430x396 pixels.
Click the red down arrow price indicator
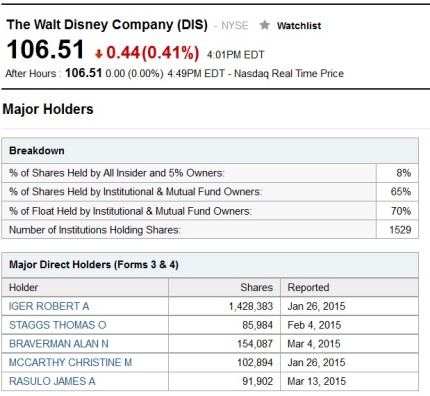point(98,54)
